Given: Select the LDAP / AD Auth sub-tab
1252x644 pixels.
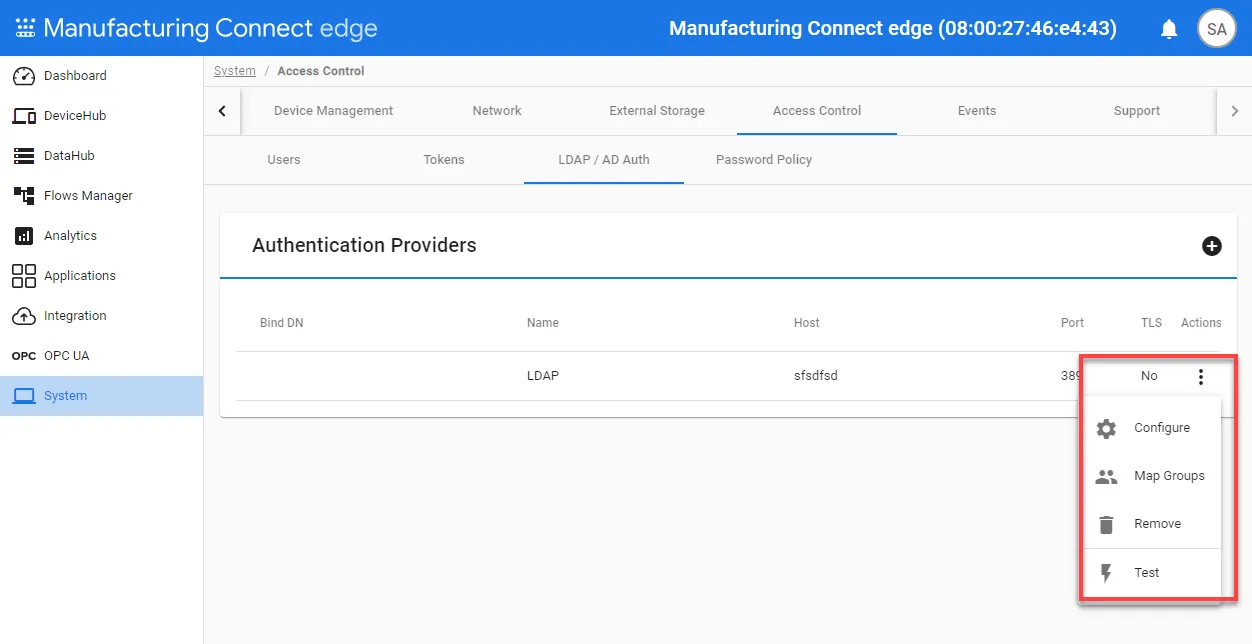Looking at the screenshot, I should click(604, 160).
